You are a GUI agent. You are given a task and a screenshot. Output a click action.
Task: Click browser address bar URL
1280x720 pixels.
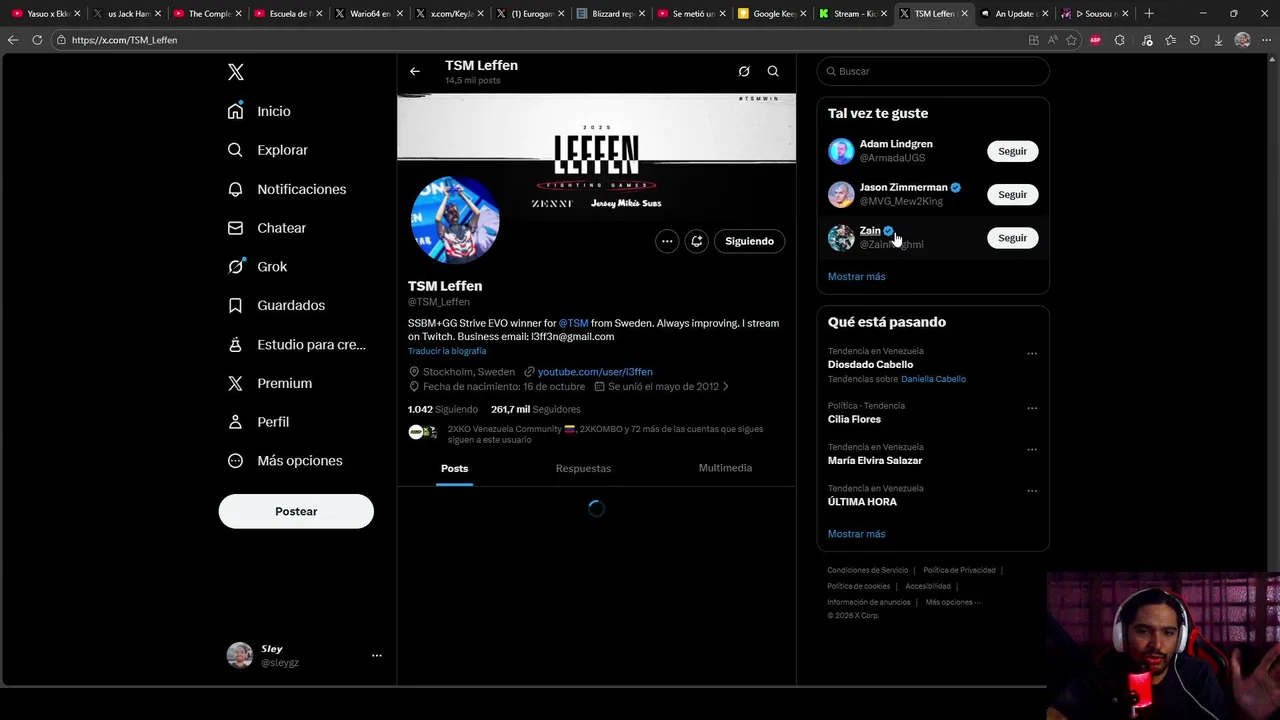pos(124,40)
